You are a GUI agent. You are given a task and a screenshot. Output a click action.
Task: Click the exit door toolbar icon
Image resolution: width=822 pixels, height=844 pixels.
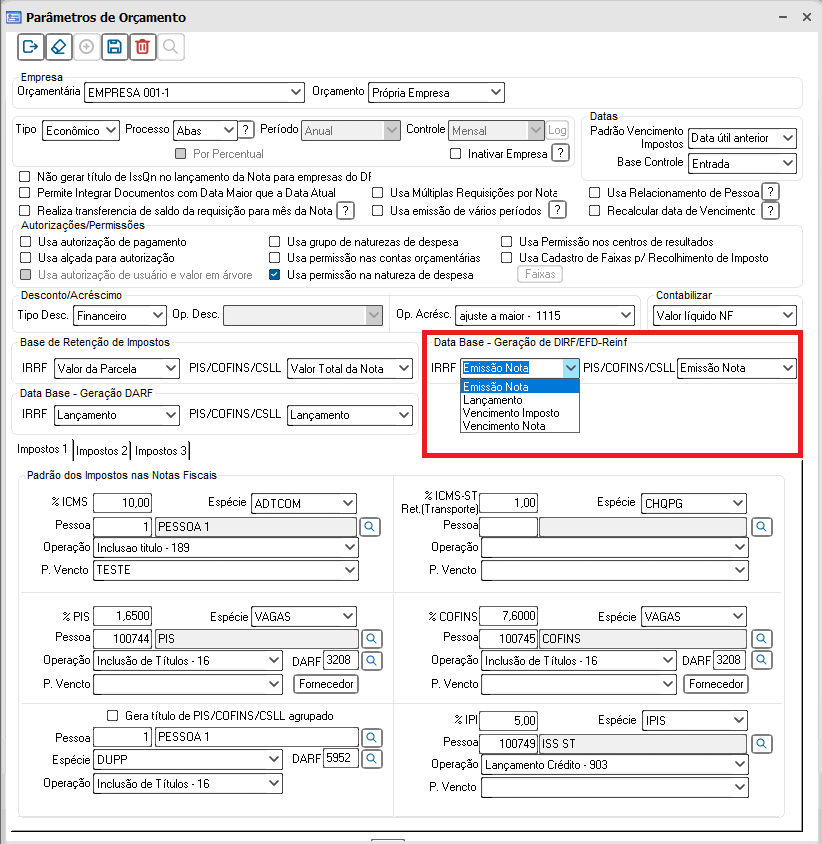point(31,47)
